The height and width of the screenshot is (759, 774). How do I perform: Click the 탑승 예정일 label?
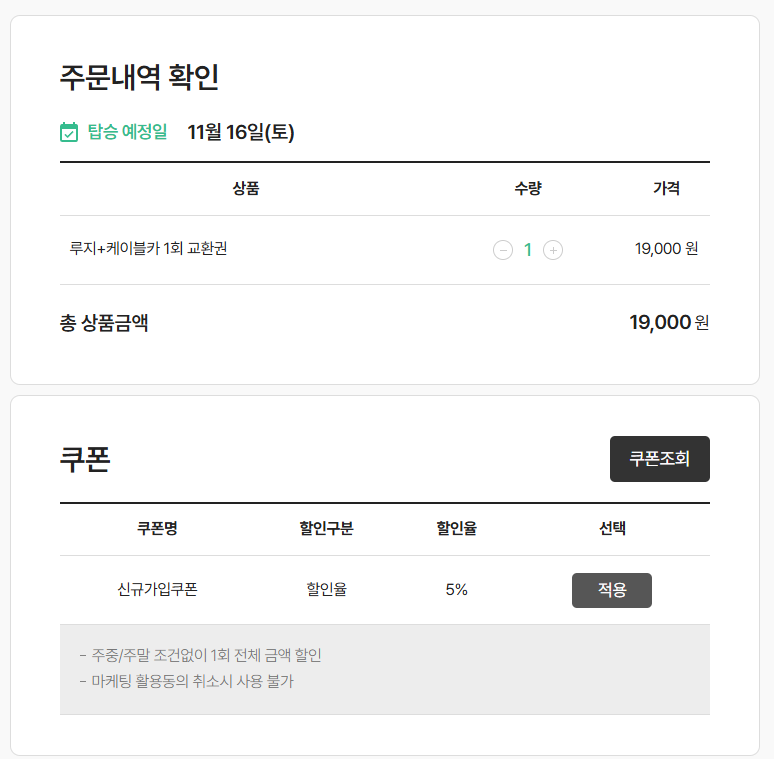click(x=127, y=132)
